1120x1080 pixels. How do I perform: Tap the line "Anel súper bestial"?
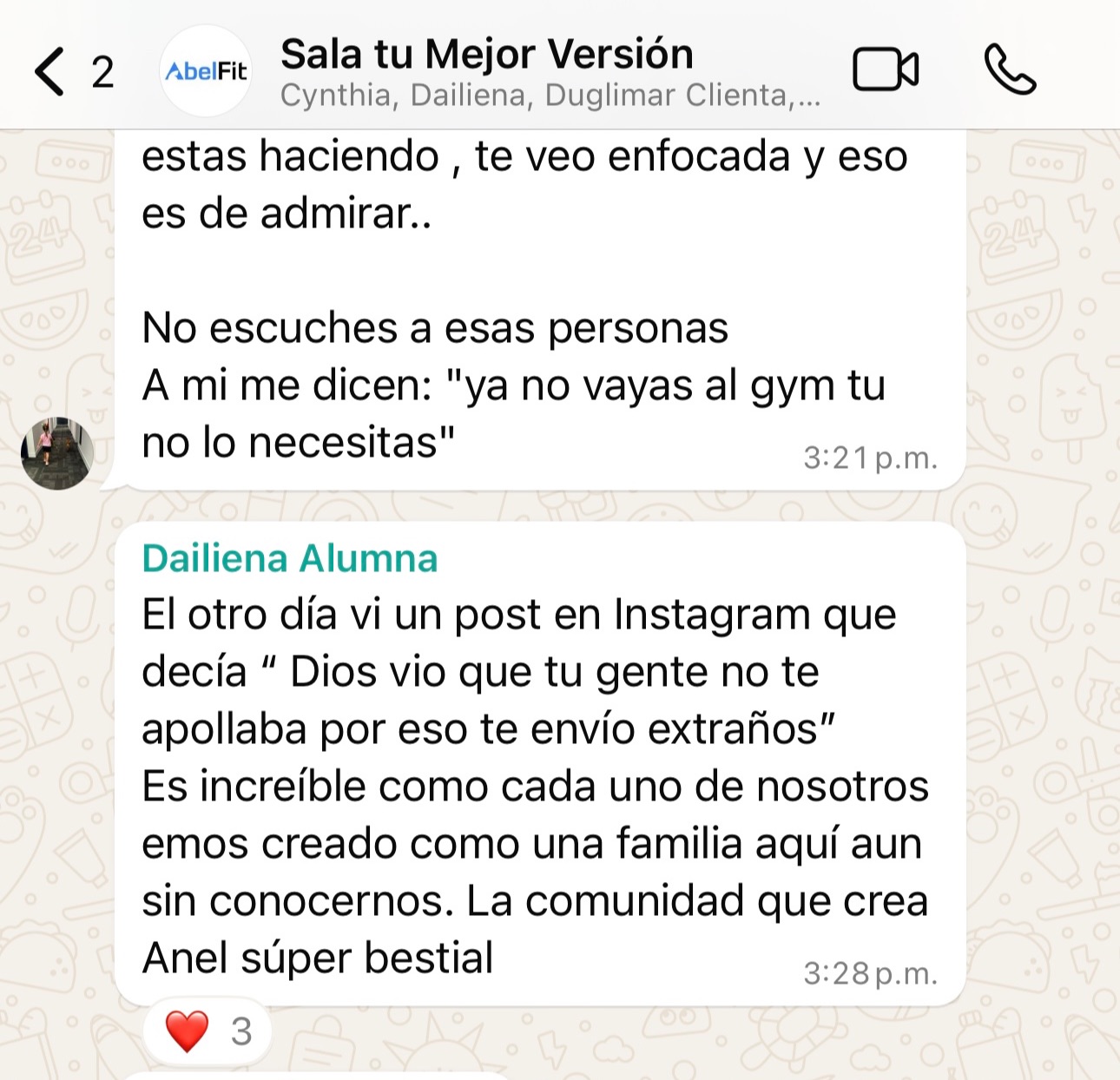point(318,958)
